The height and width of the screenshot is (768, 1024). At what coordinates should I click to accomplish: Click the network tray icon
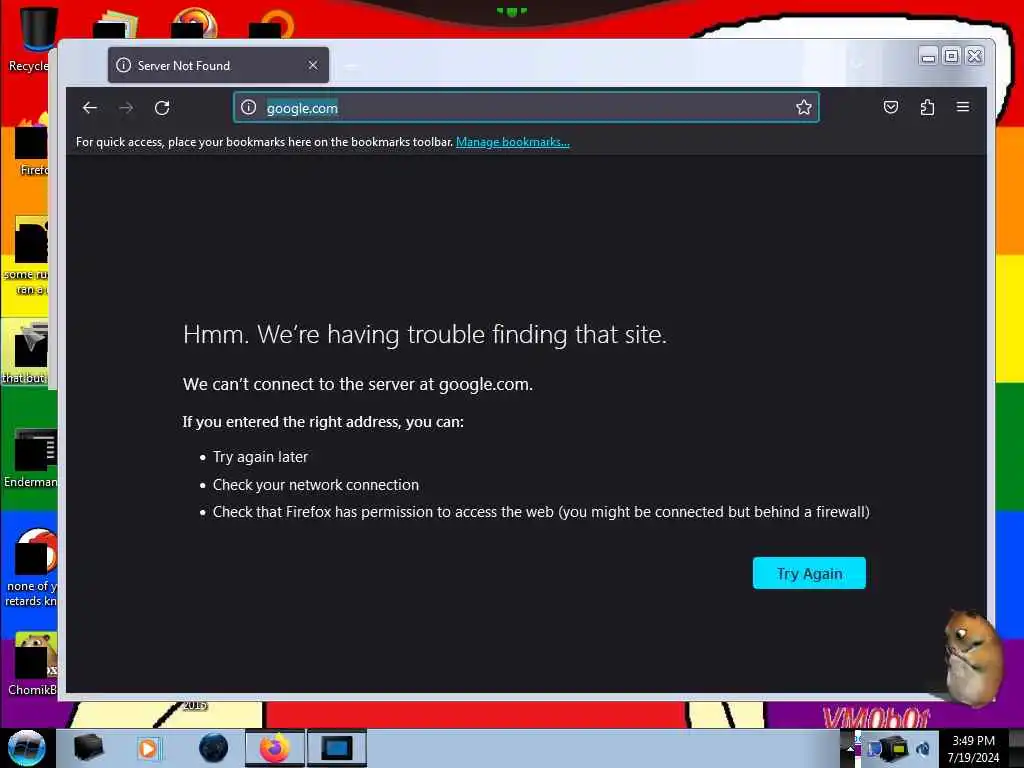[x=893, y=748]
